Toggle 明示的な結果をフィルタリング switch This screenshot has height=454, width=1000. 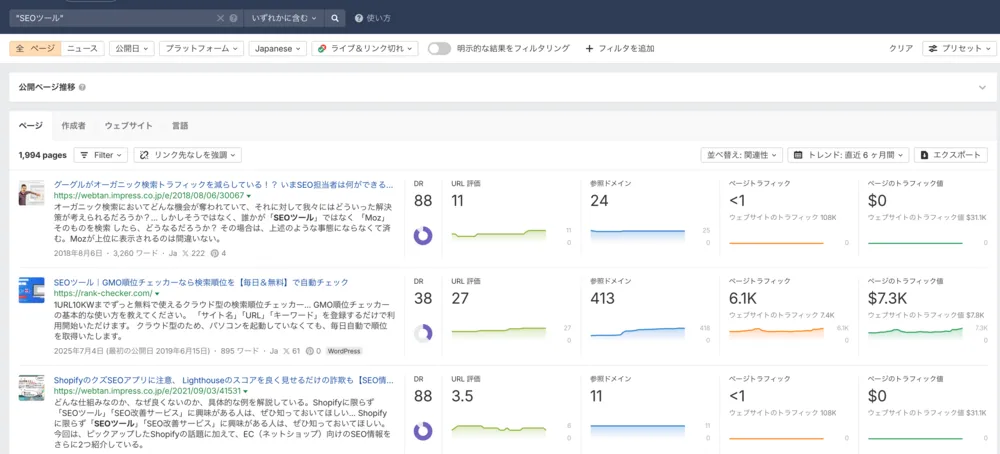(x=439, y=48)
